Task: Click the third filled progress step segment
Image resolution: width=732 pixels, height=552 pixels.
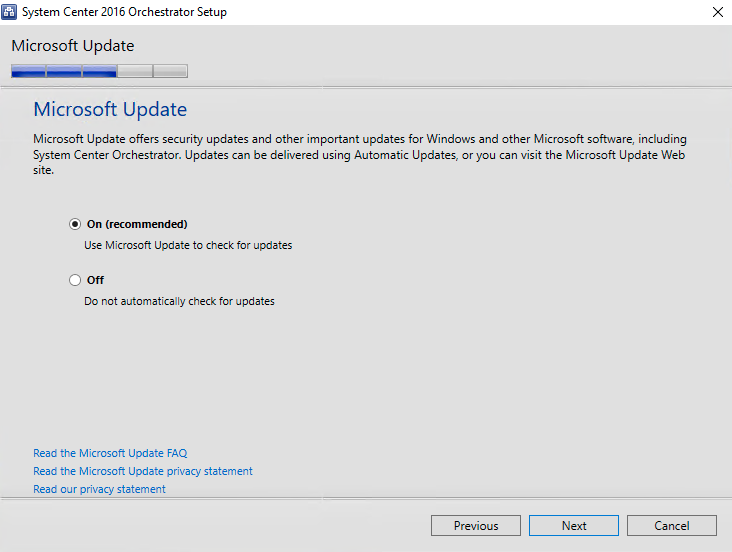Action: [99, 71]
